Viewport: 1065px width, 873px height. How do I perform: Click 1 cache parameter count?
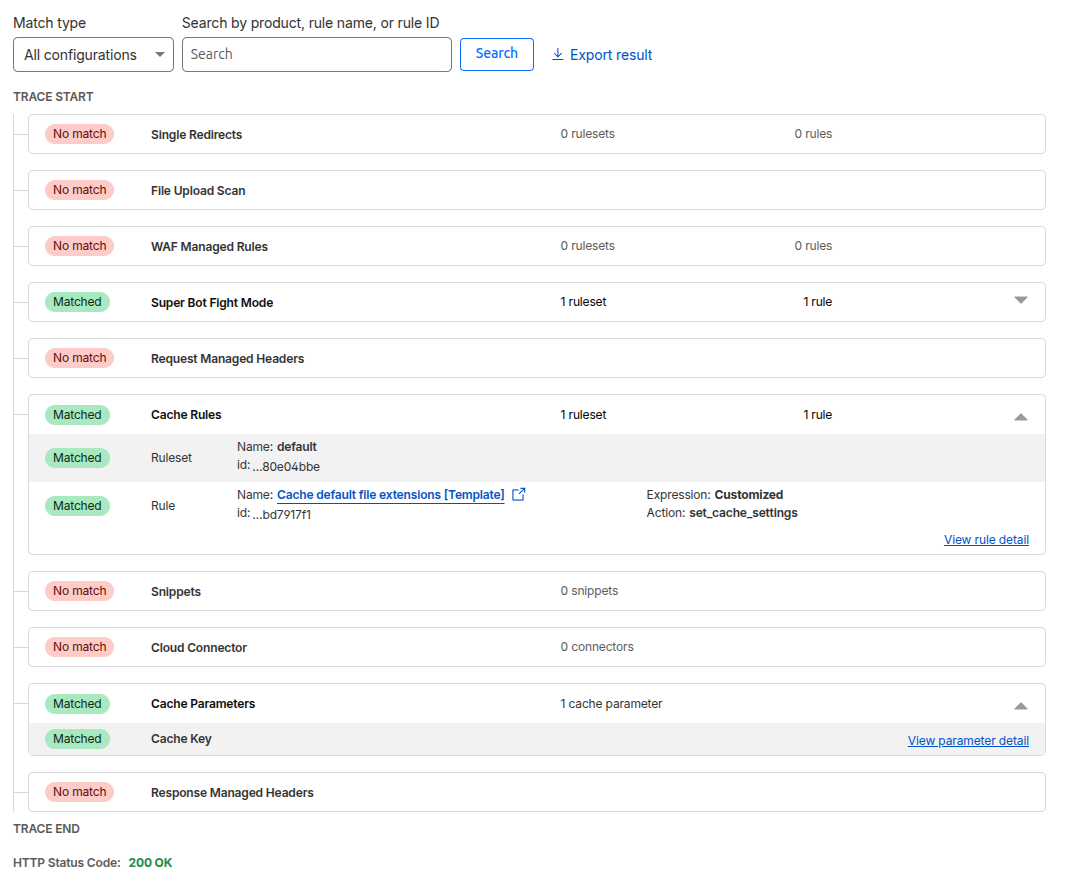(x=611, y=704)
